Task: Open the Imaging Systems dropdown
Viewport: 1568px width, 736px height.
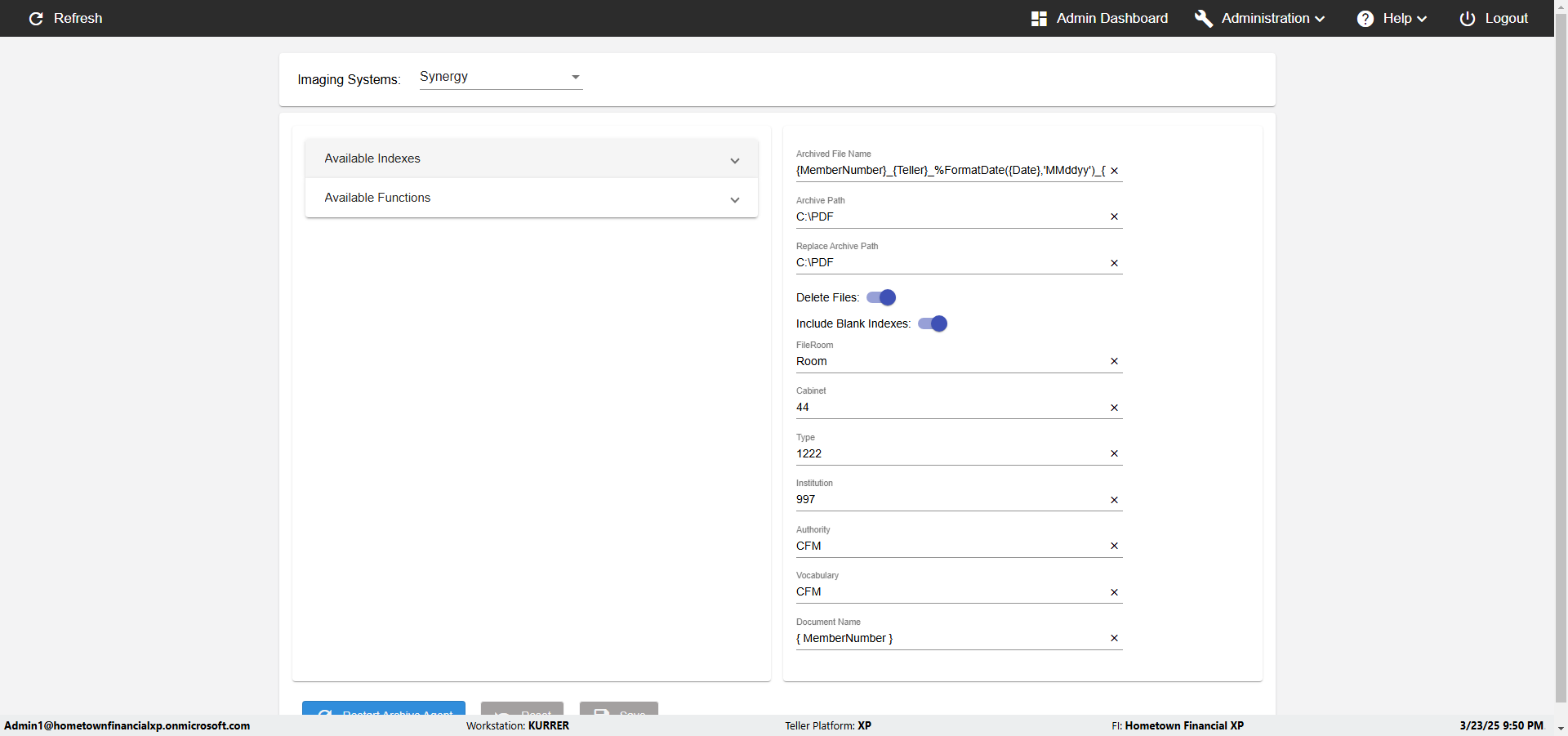Action: tap(501, 77)
